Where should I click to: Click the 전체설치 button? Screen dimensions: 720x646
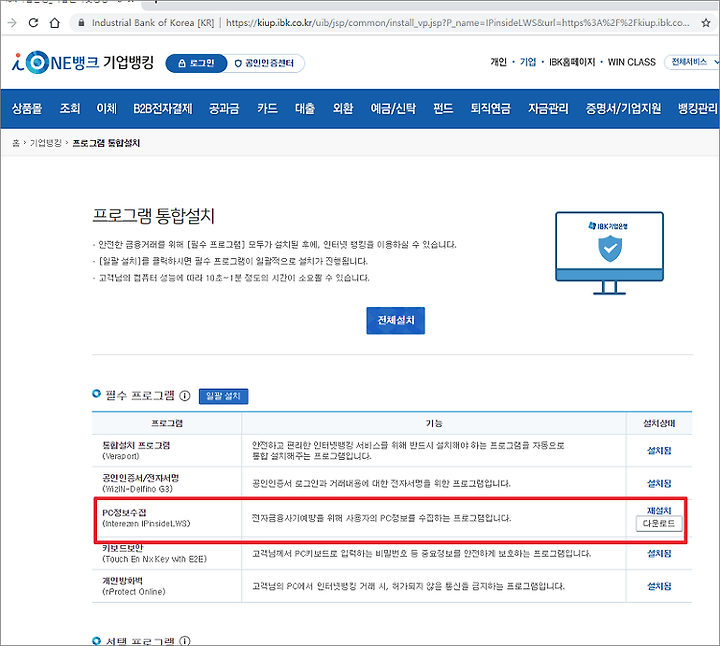[395, 320]
